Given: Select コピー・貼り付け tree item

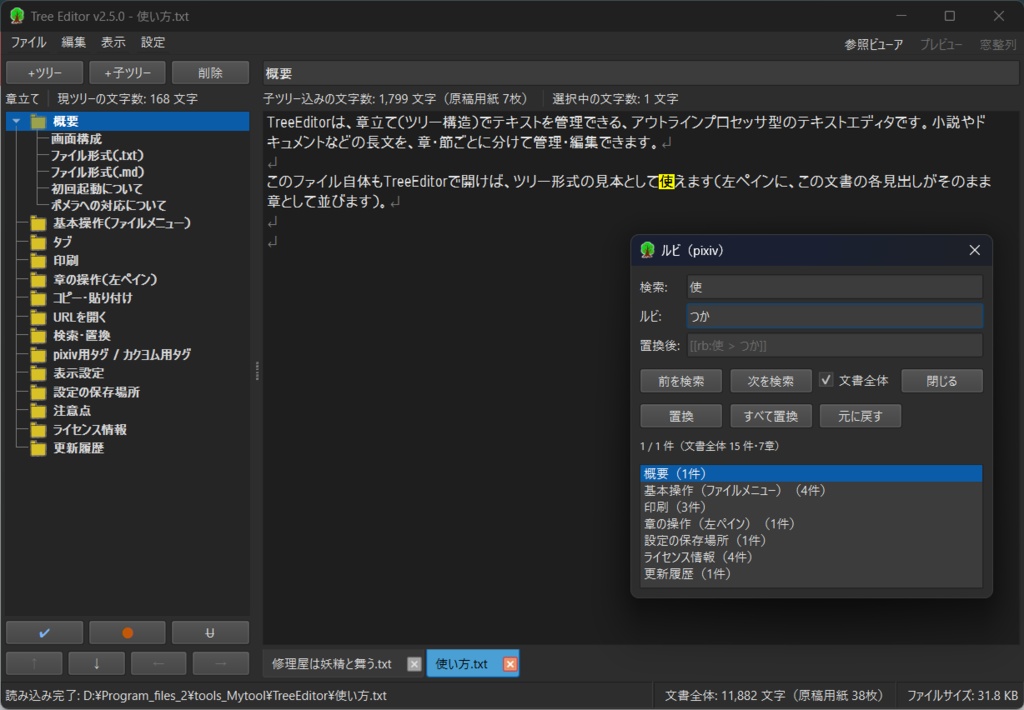Looking at the screenshot, I should tap(93, 298).
